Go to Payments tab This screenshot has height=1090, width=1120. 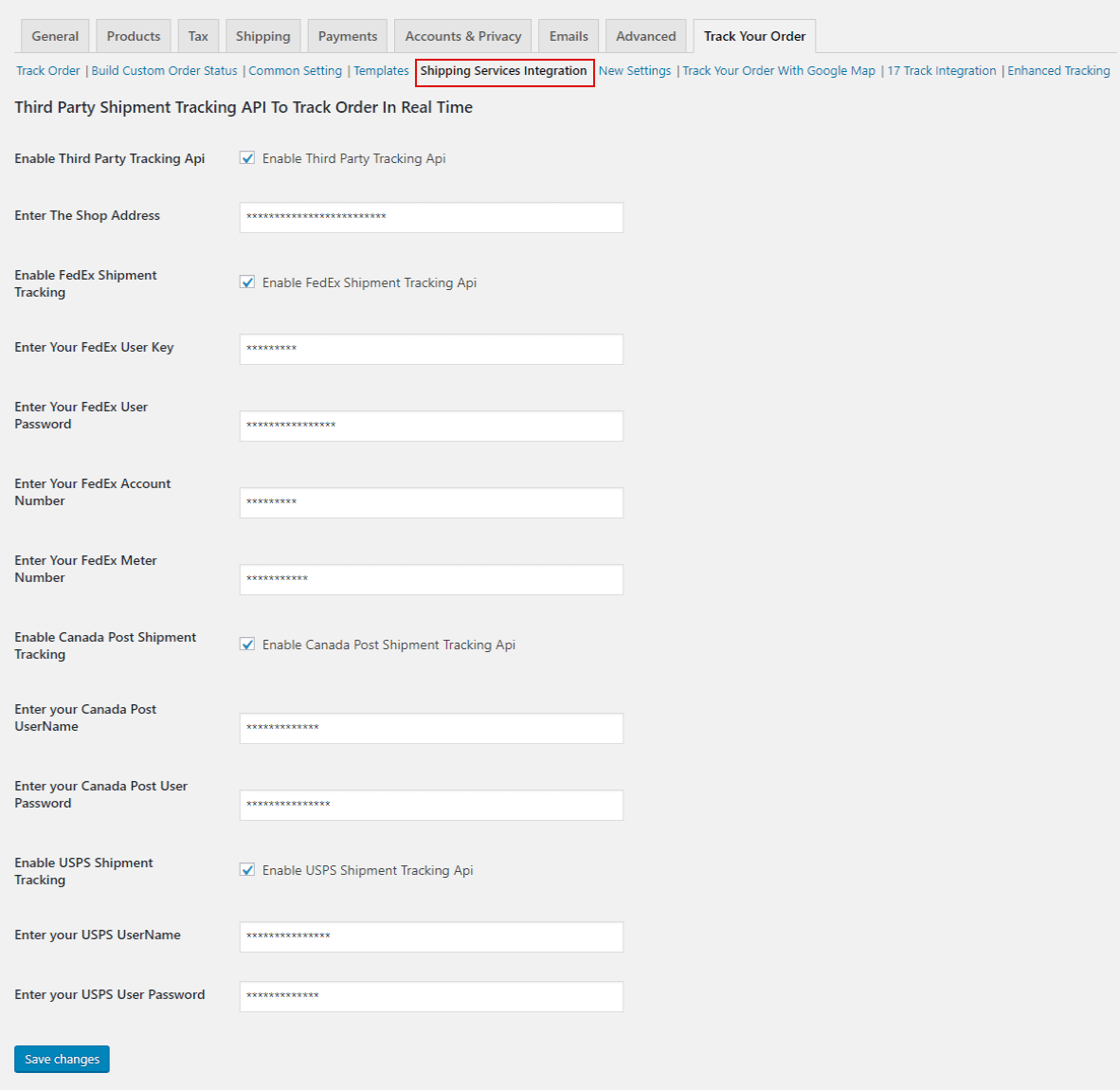click(x=348, y=36)
